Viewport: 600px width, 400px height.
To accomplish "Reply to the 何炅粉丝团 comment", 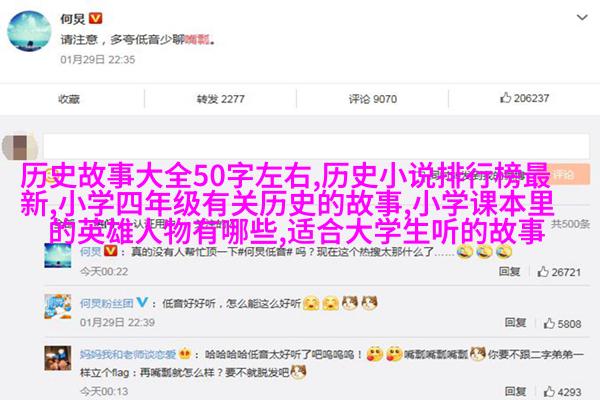I will [x=515, y=323].
